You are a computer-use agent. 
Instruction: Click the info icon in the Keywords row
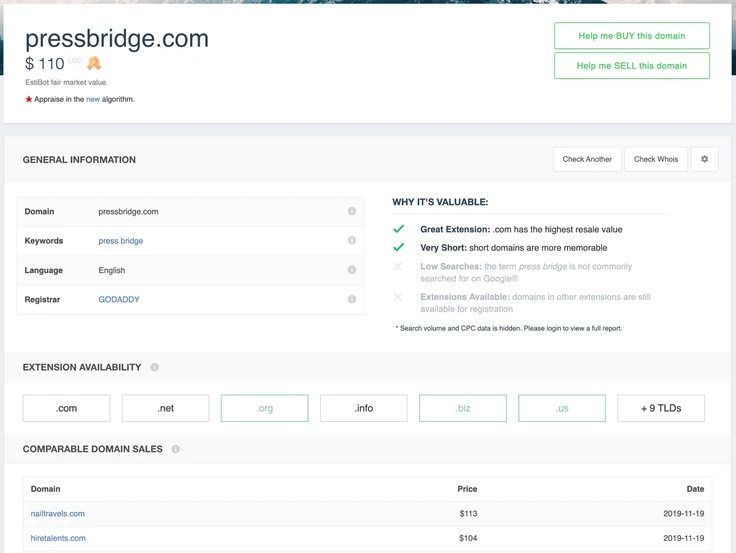click(352, 240)
